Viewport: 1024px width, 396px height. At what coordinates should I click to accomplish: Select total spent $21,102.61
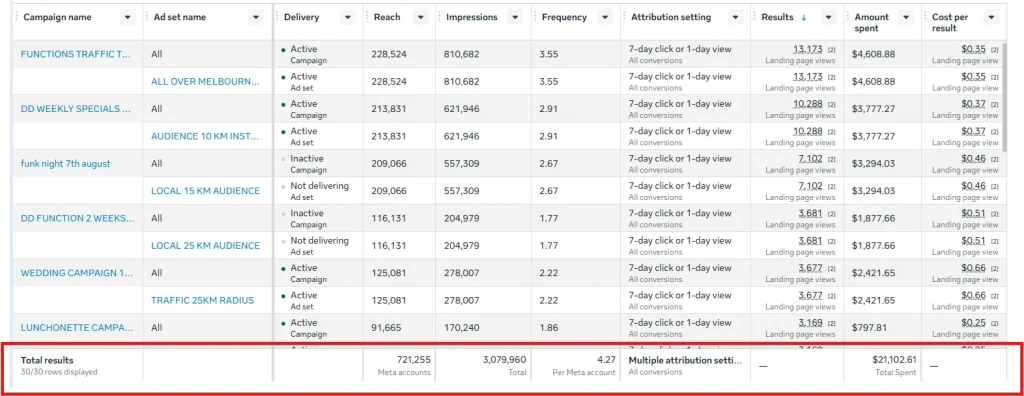(894, 359)
